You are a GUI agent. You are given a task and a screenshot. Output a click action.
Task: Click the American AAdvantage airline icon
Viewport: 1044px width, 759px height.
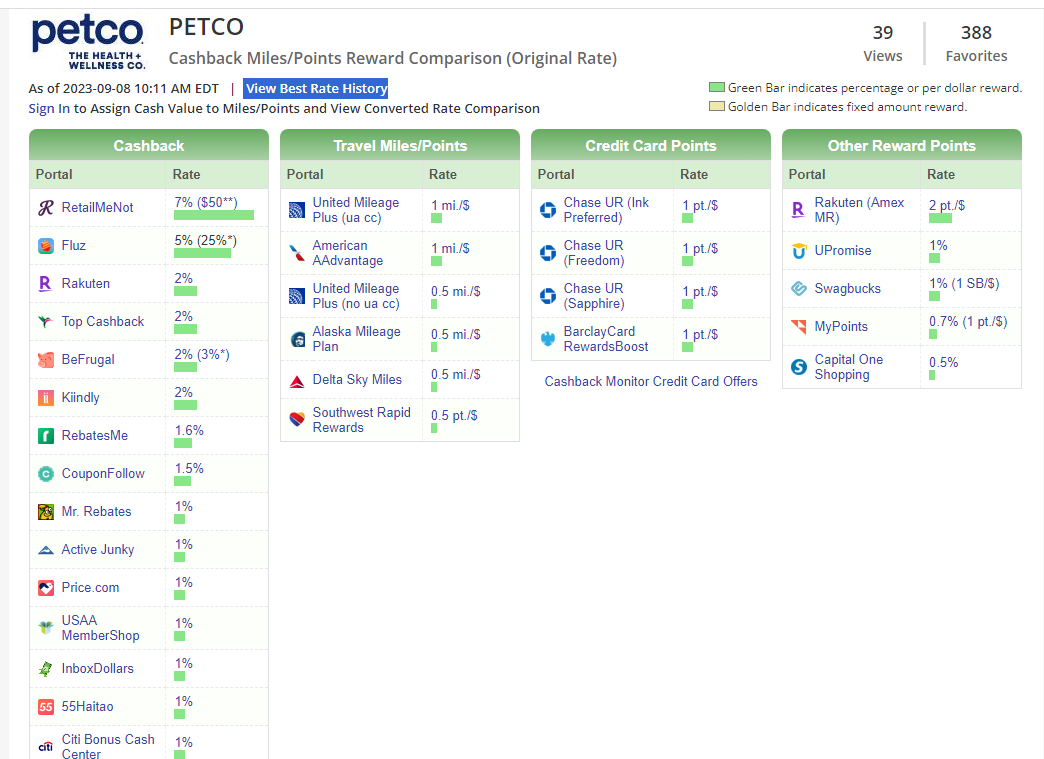(x=296, y=253)
